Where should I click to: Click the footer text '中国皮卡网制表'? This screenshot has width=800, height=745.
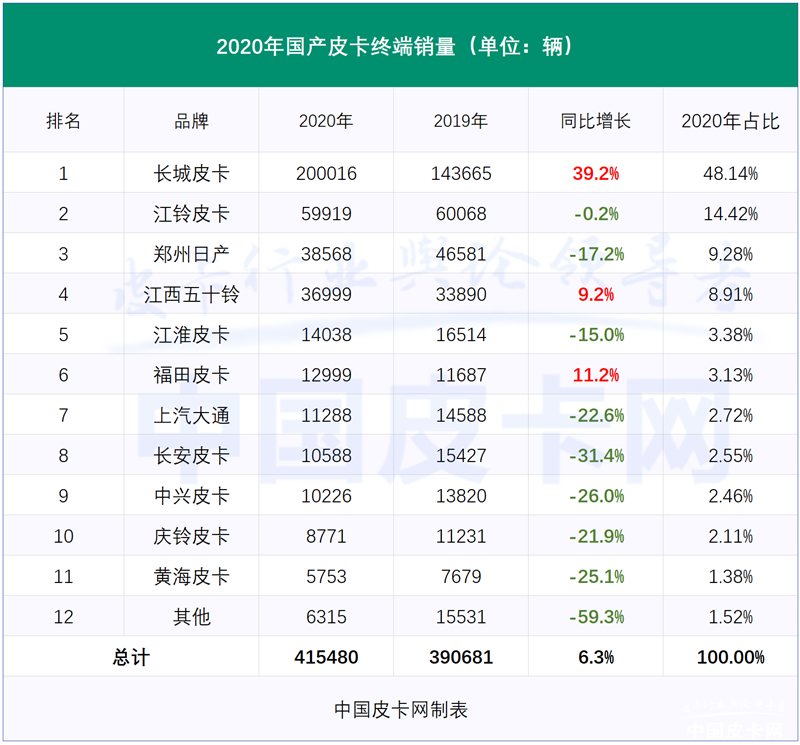(x=401, y=710)
